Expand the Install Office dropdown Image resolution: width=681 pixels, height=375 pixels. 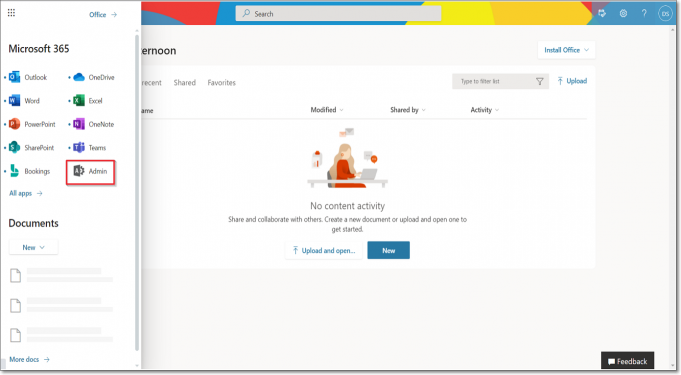pyautogui.click(x=566, y=50)
